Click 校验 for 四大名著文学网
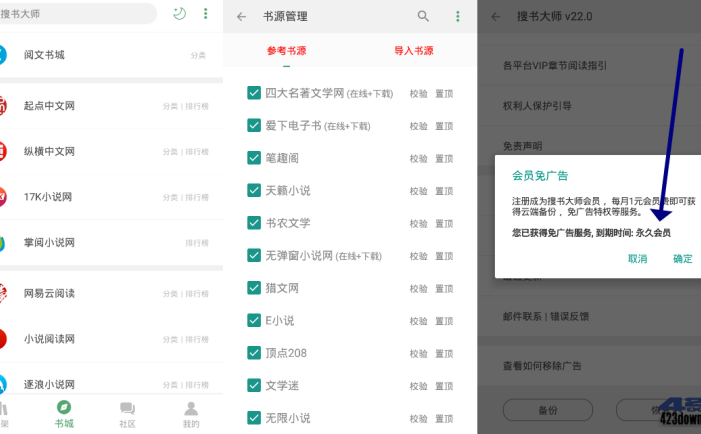The height and width of the screenshot is (434, 701). coord(418,94)
